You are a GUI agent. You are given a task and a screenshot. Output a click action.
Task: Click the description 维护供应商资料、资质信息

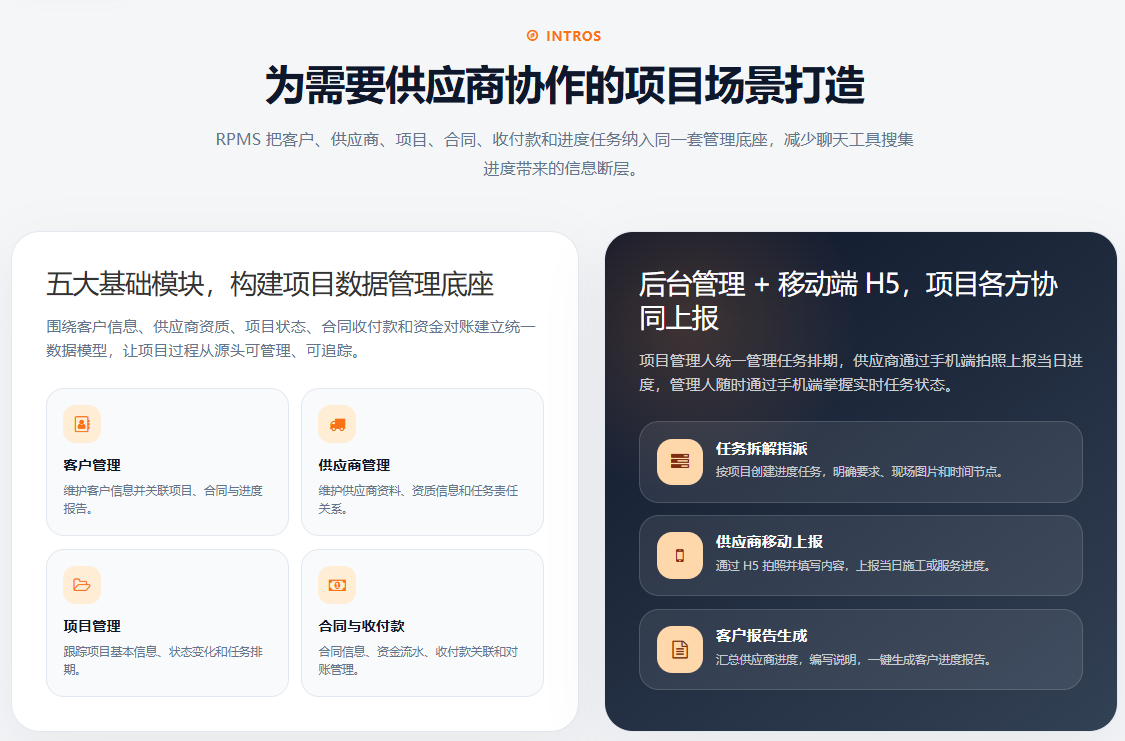(418, 499)
